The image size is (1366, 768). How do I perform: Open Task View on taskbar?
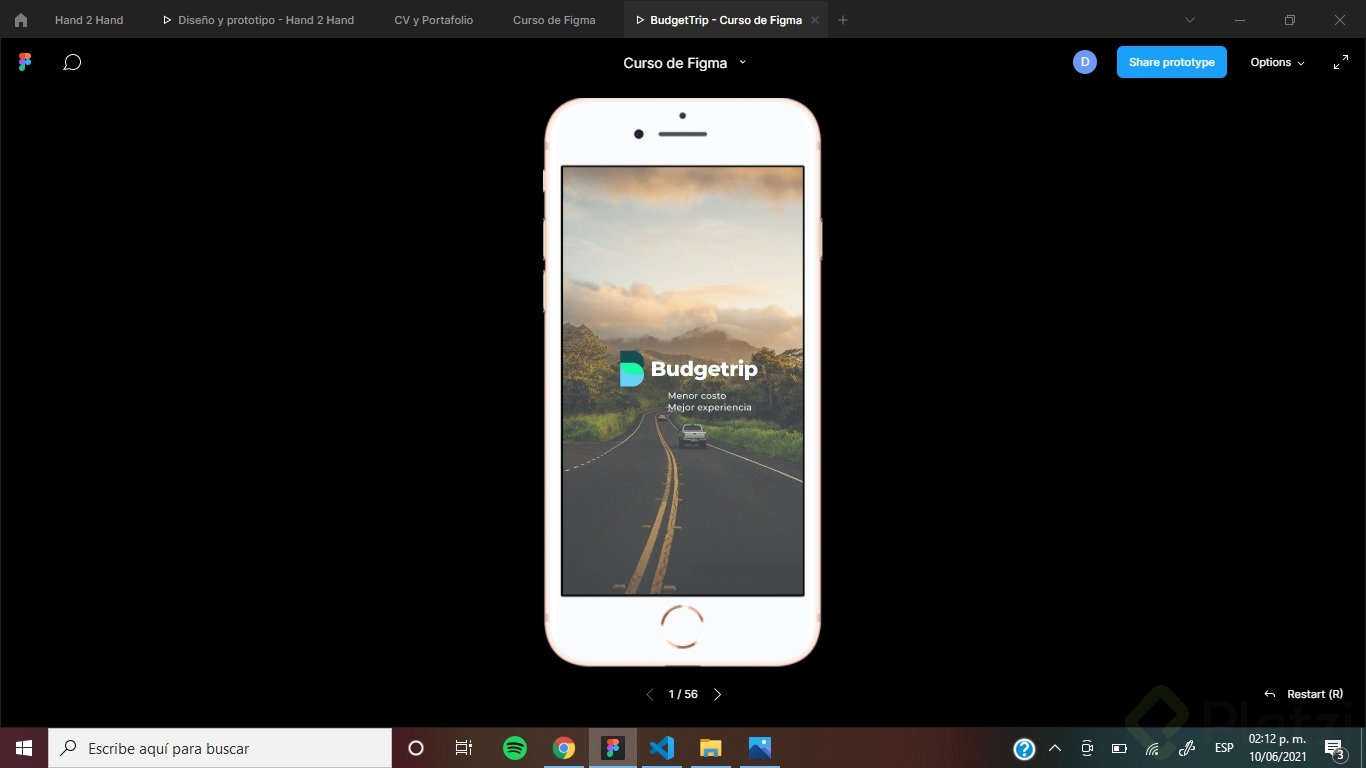pos(464,748)
